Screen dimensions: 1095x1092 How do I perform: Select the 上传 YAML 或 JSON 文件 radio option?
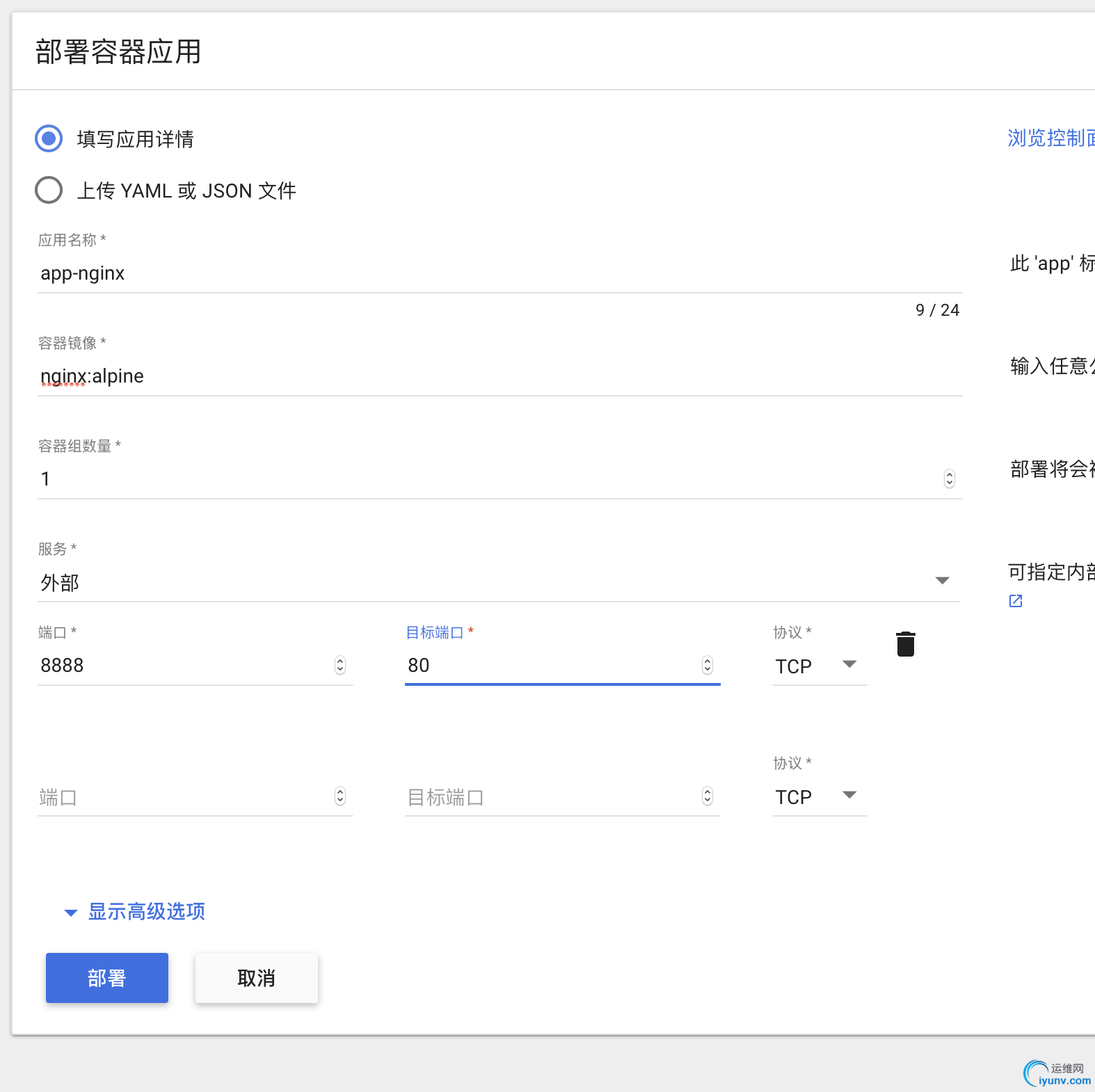tap(49, 190)
